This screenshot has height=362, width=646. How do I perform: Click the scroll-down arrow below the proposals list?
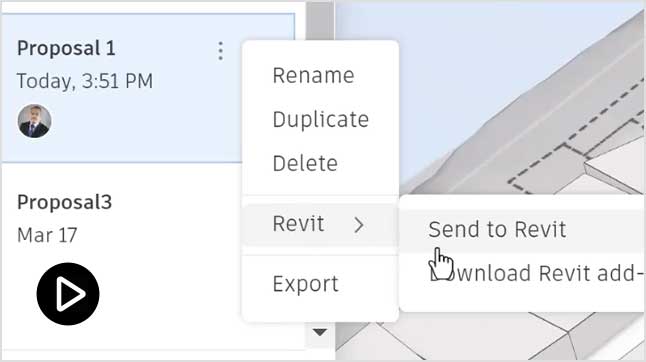(x=319, y=332)
